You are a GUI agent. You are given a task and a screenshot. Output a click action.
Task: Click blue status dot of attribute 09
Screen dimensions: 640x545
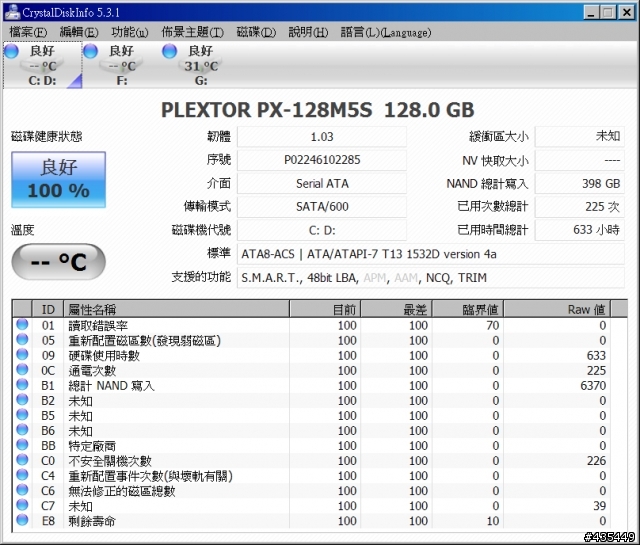click(22, 355)
